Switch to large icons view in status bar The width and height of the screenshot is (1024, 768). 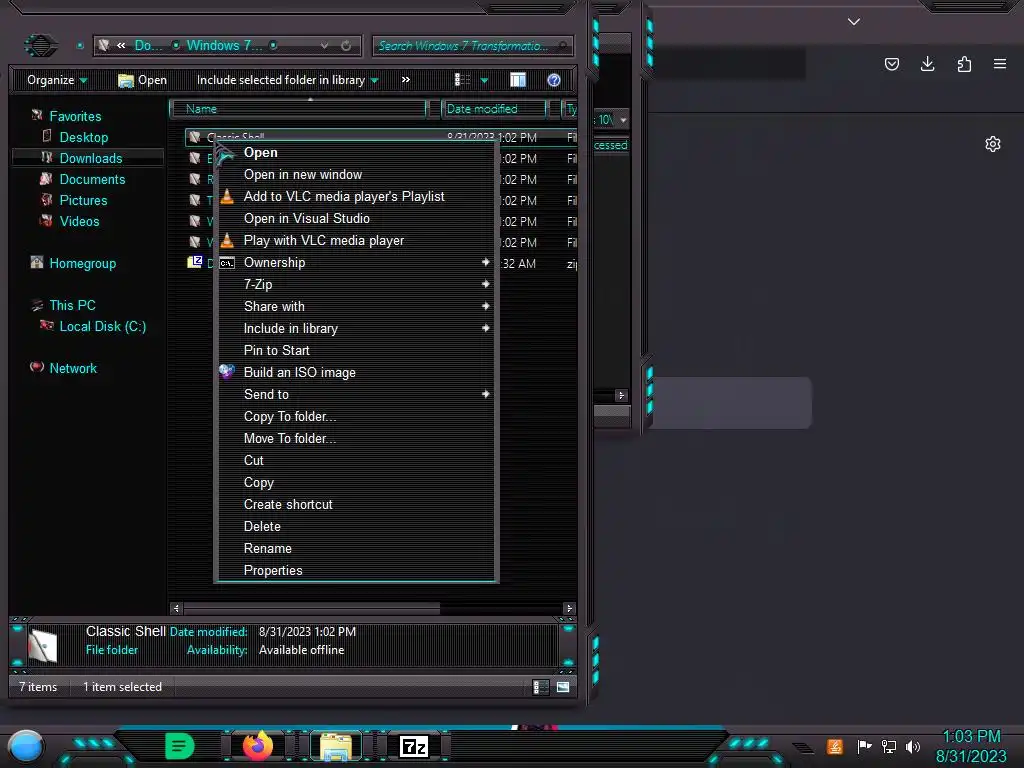pyautogui.click(x=562, y=686)
